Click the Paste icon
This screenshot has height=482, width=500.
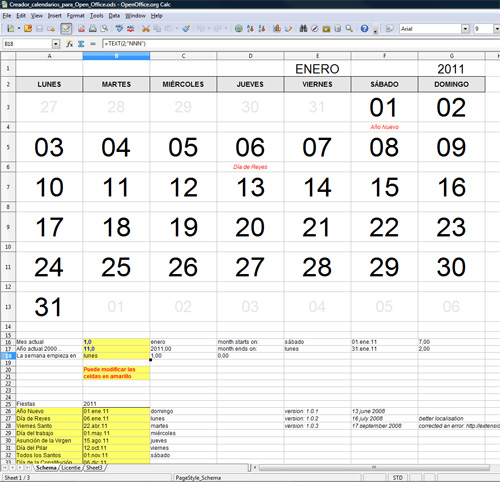(x=169, y=29)
